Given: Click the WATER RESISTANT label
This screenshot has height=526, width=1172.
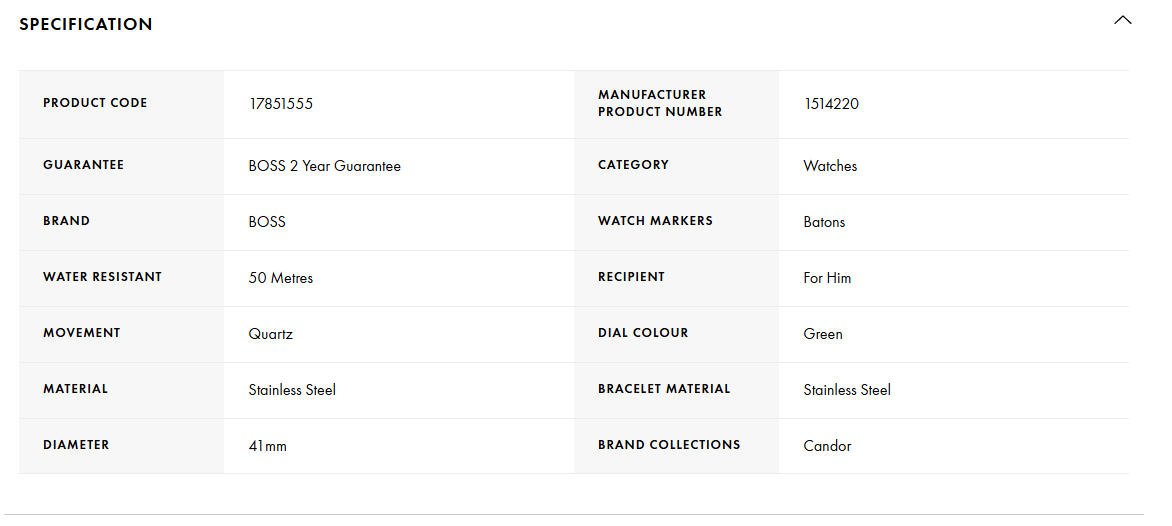Looking at the screenshot, I should coord(102,277).
